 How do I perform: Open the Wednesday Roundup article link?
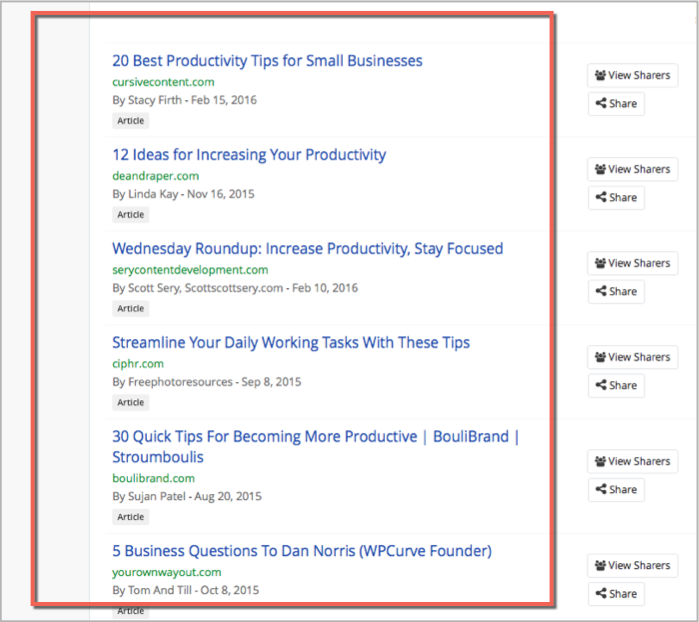[x=308, y=248]
